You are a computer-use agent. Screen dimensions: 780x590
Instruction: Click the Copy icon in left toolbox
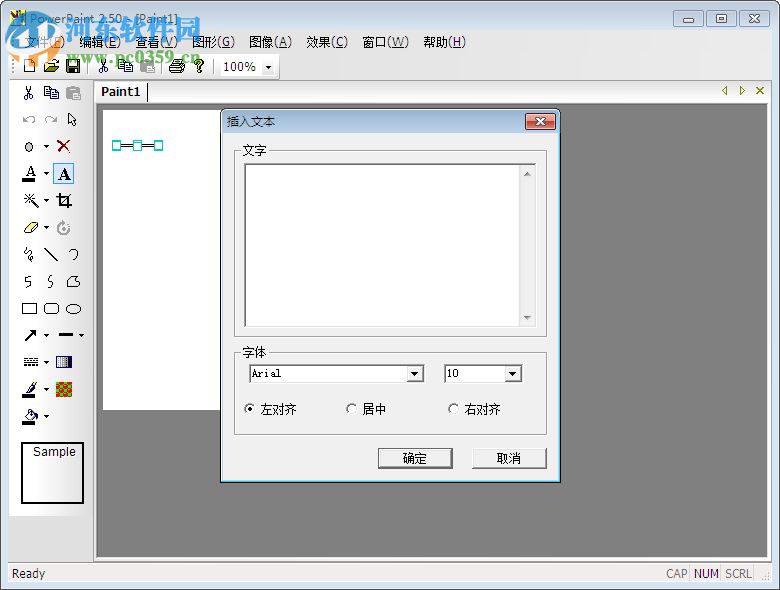pyautogui.click(x=51, y=93)
